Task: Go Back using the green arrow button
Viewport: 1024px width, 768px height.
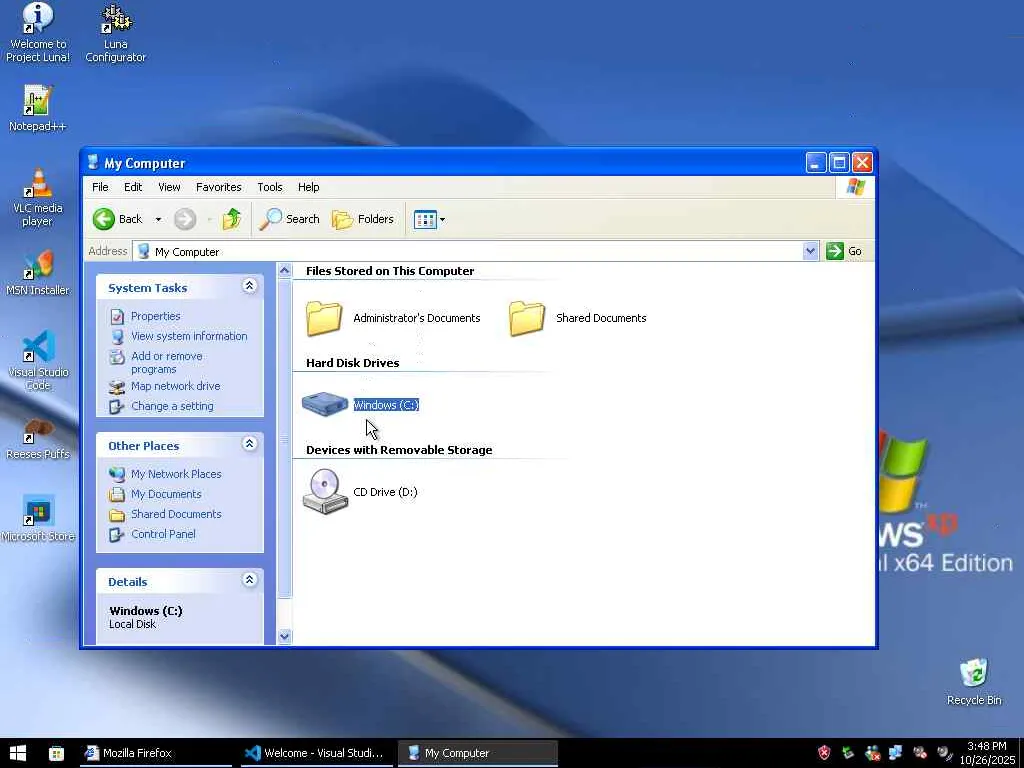Action: [118, 219]
